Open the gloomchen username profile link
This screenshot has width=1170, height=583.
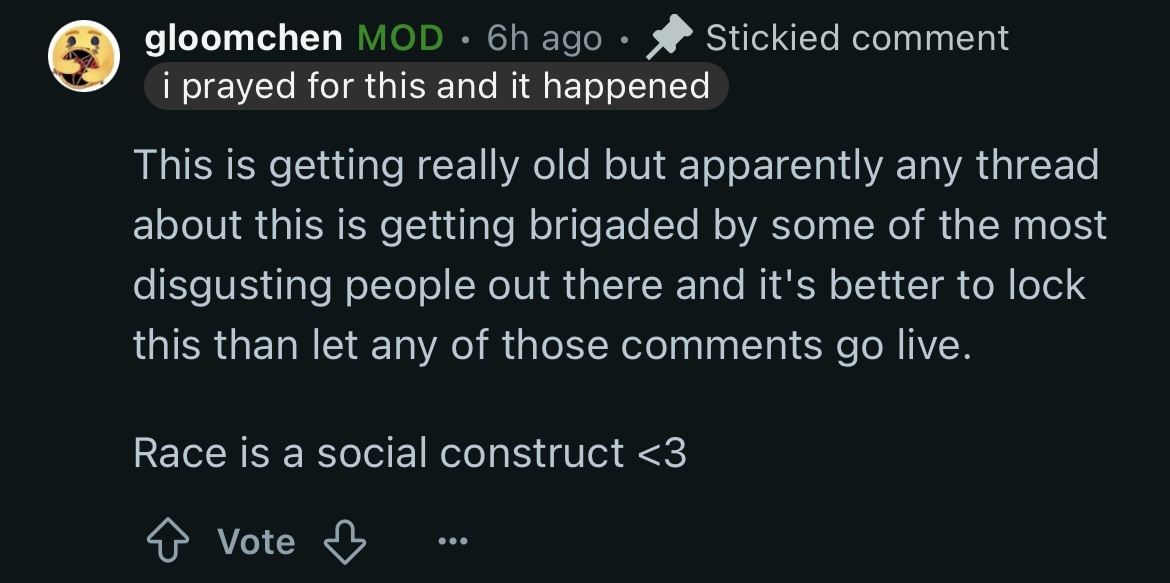(243, 39)
